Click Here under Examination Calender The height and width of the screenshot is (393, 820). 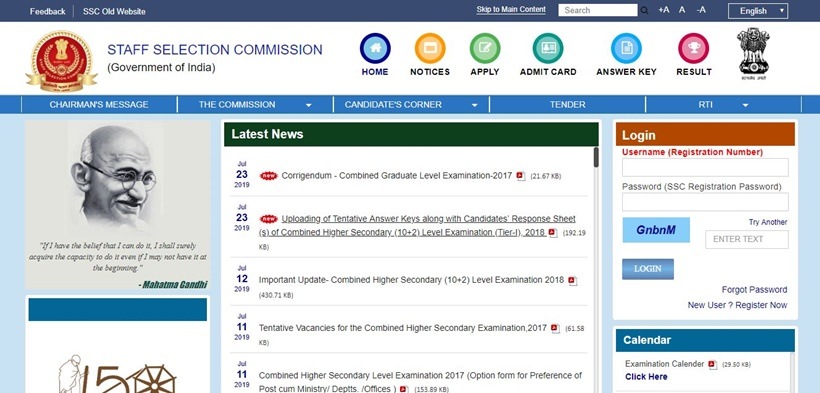646,377
